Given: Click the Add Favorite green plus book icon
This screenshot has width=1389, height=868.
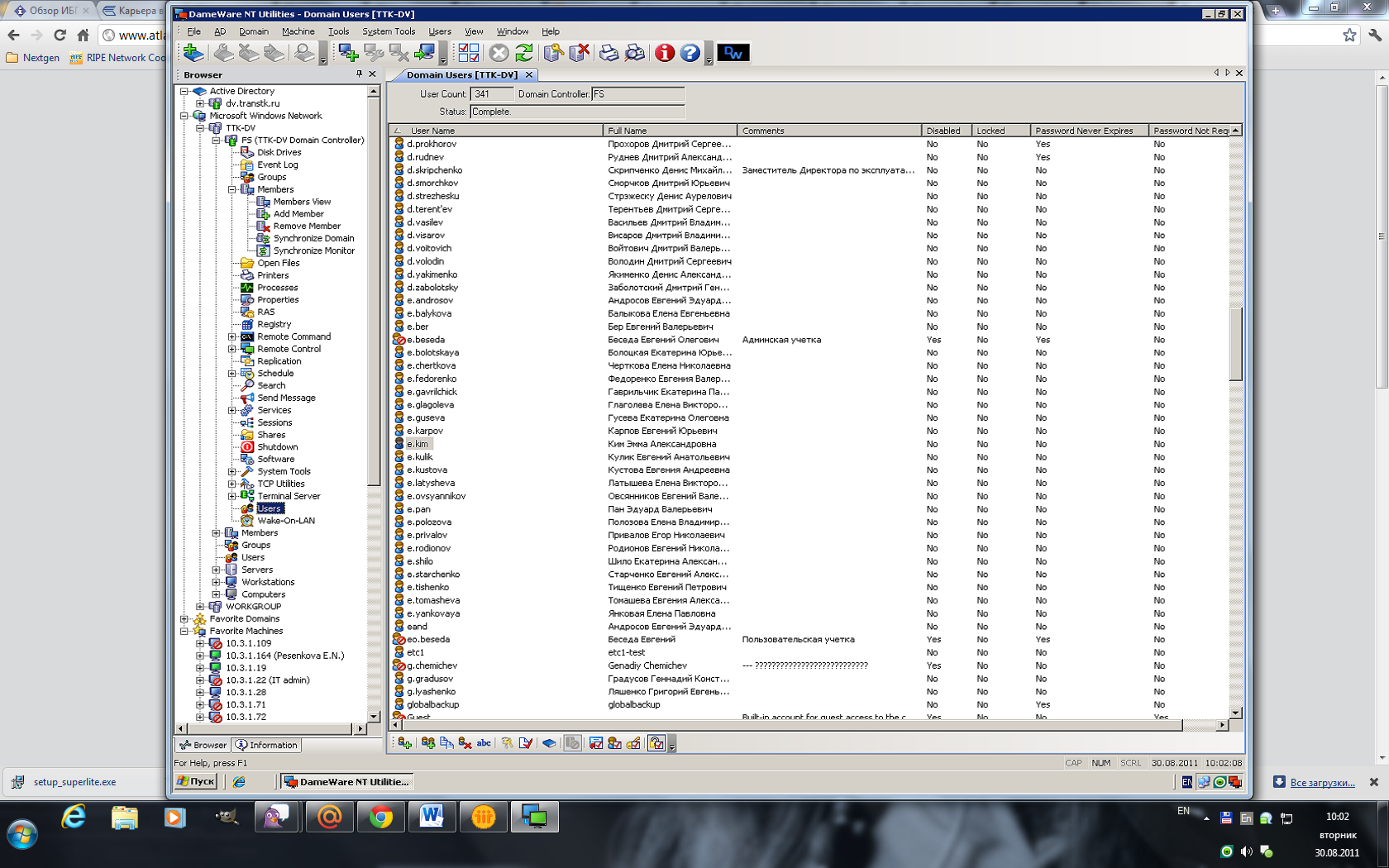Looking at the screenshot, I should click(x=193, y=53).
